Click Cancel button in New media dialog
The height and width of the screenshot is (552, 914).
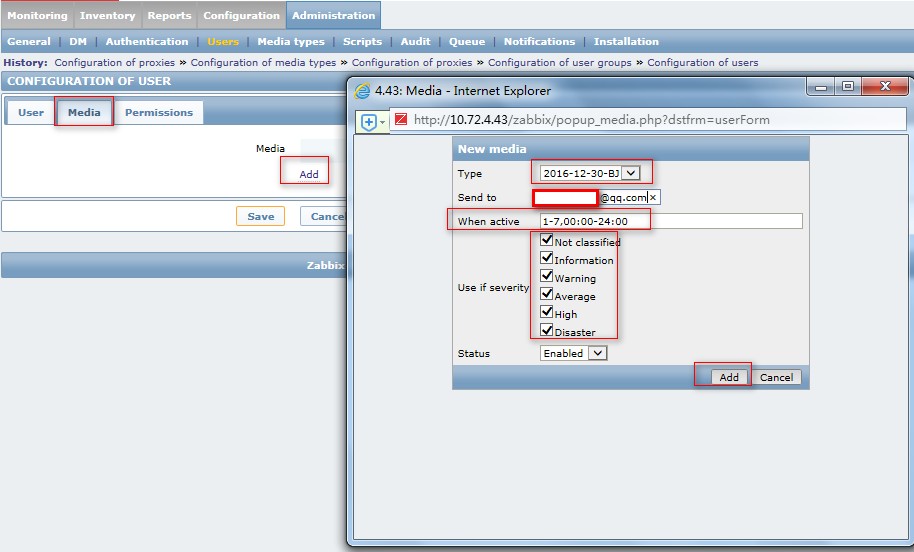(776, 377)
